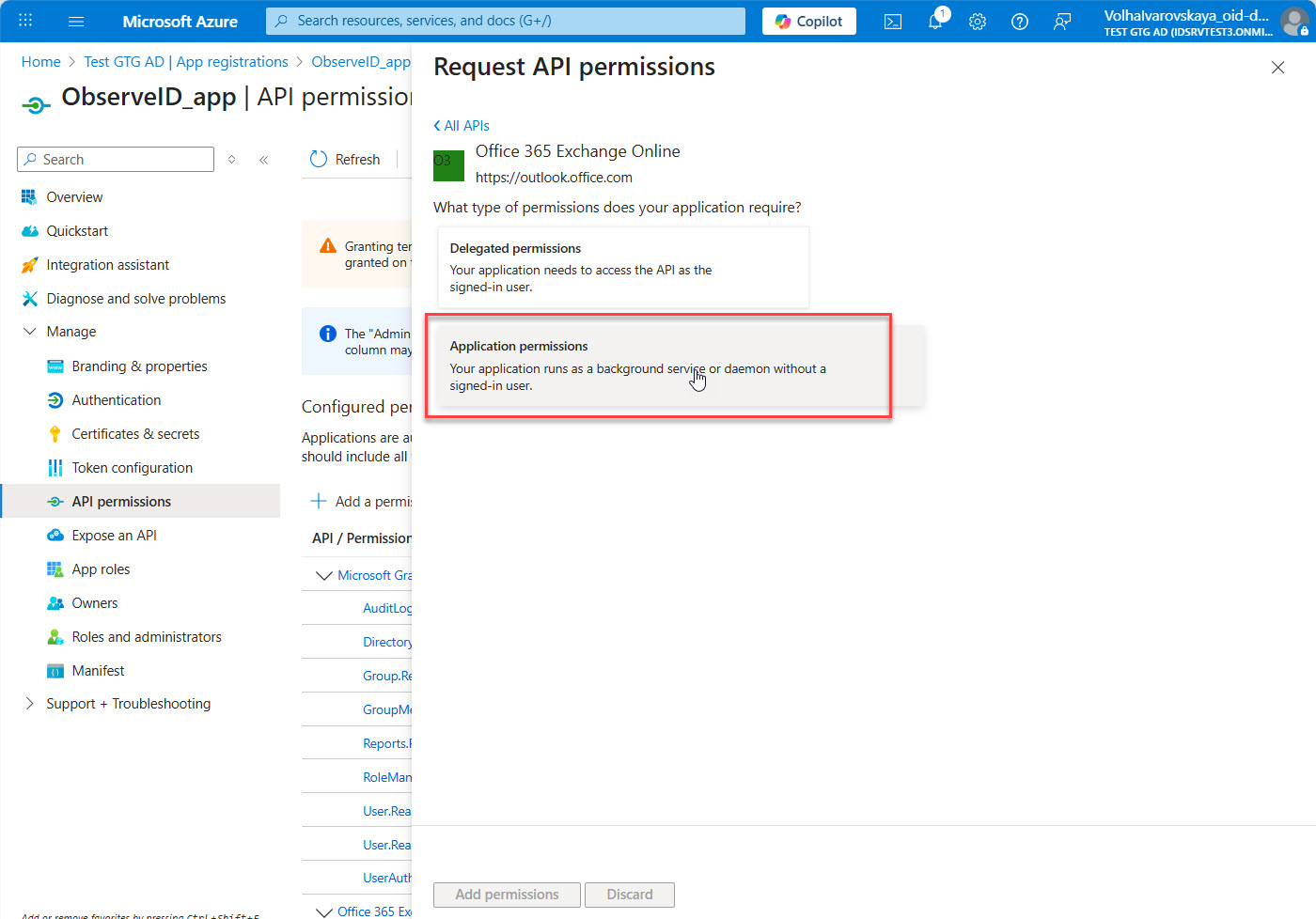Open Token configuration menu item

point(132,468)
